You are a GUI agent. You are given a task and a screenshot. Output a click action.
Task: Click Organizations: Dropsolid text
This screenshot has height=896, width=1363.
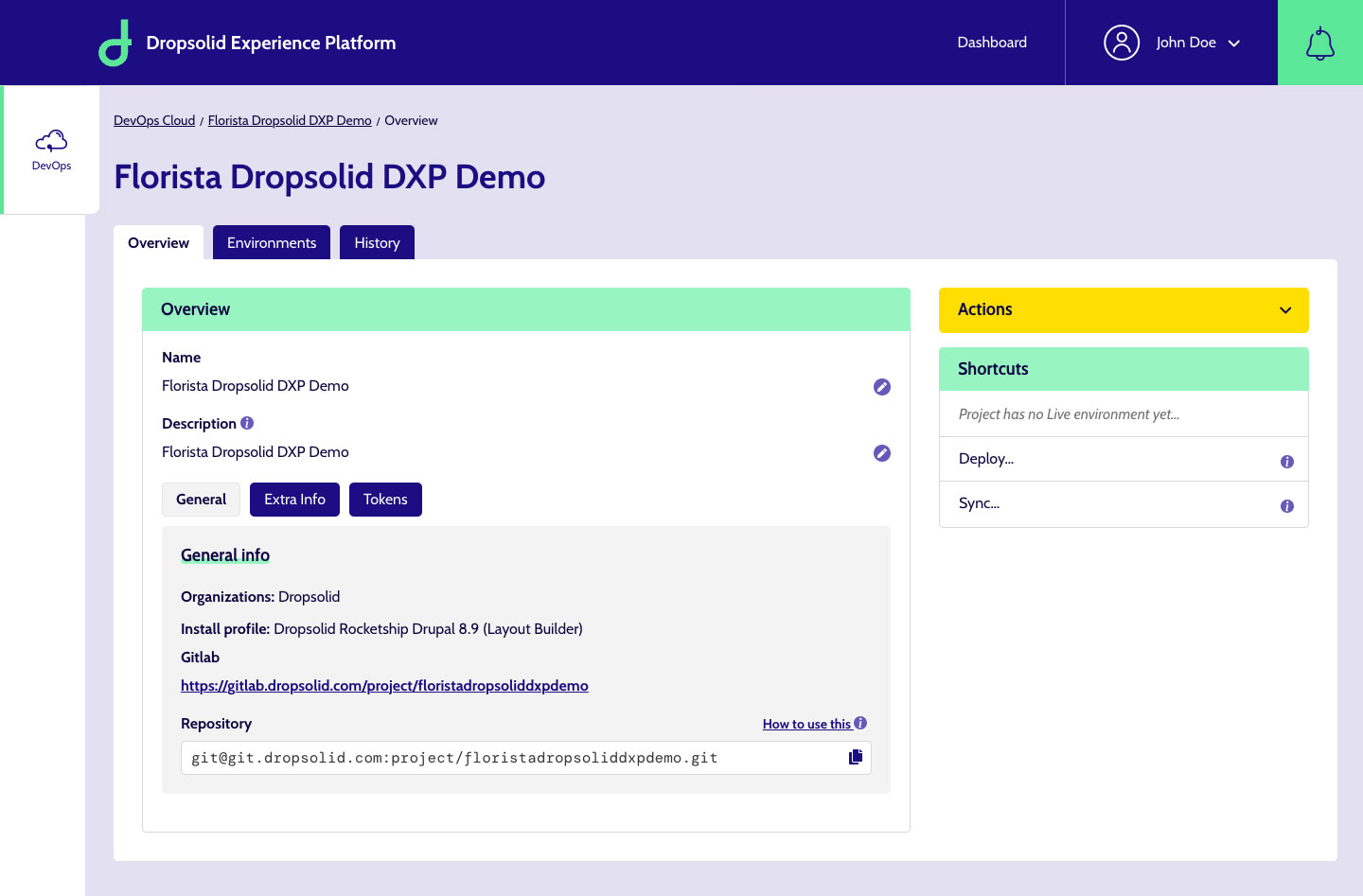[260, 597]
